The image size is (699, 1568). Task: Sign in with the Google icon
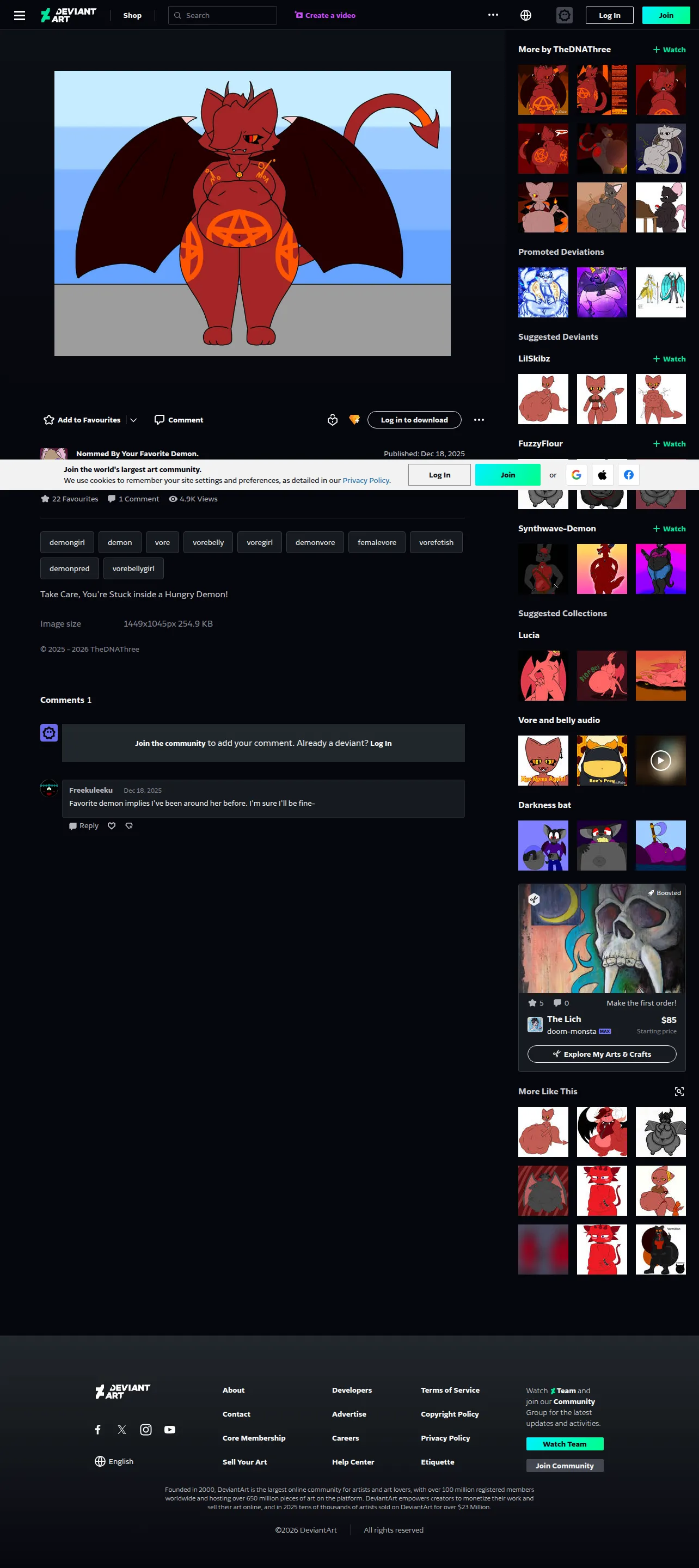[x=576, y=475]
